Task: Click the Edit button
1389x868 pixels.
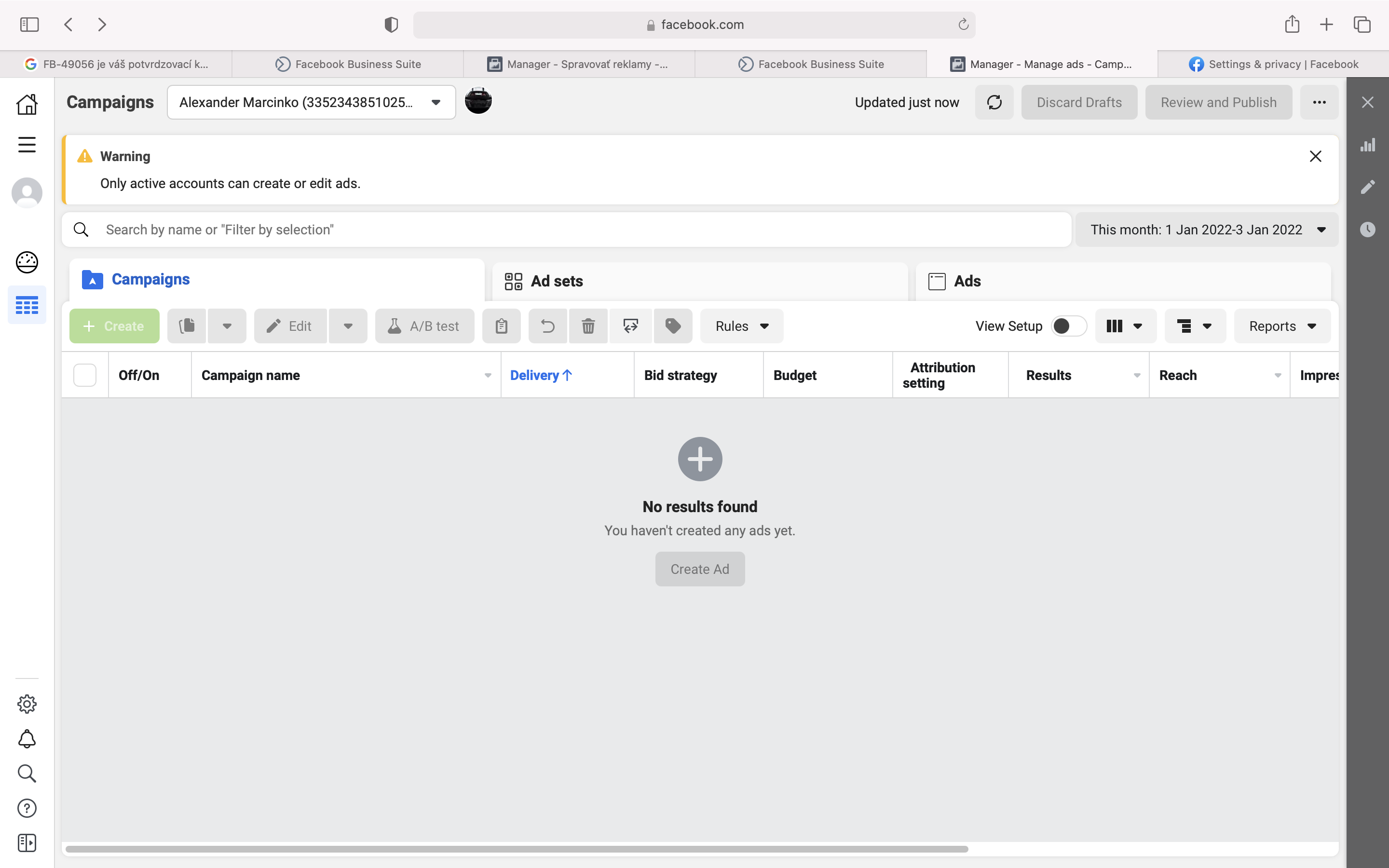Action: click(290, 326)
